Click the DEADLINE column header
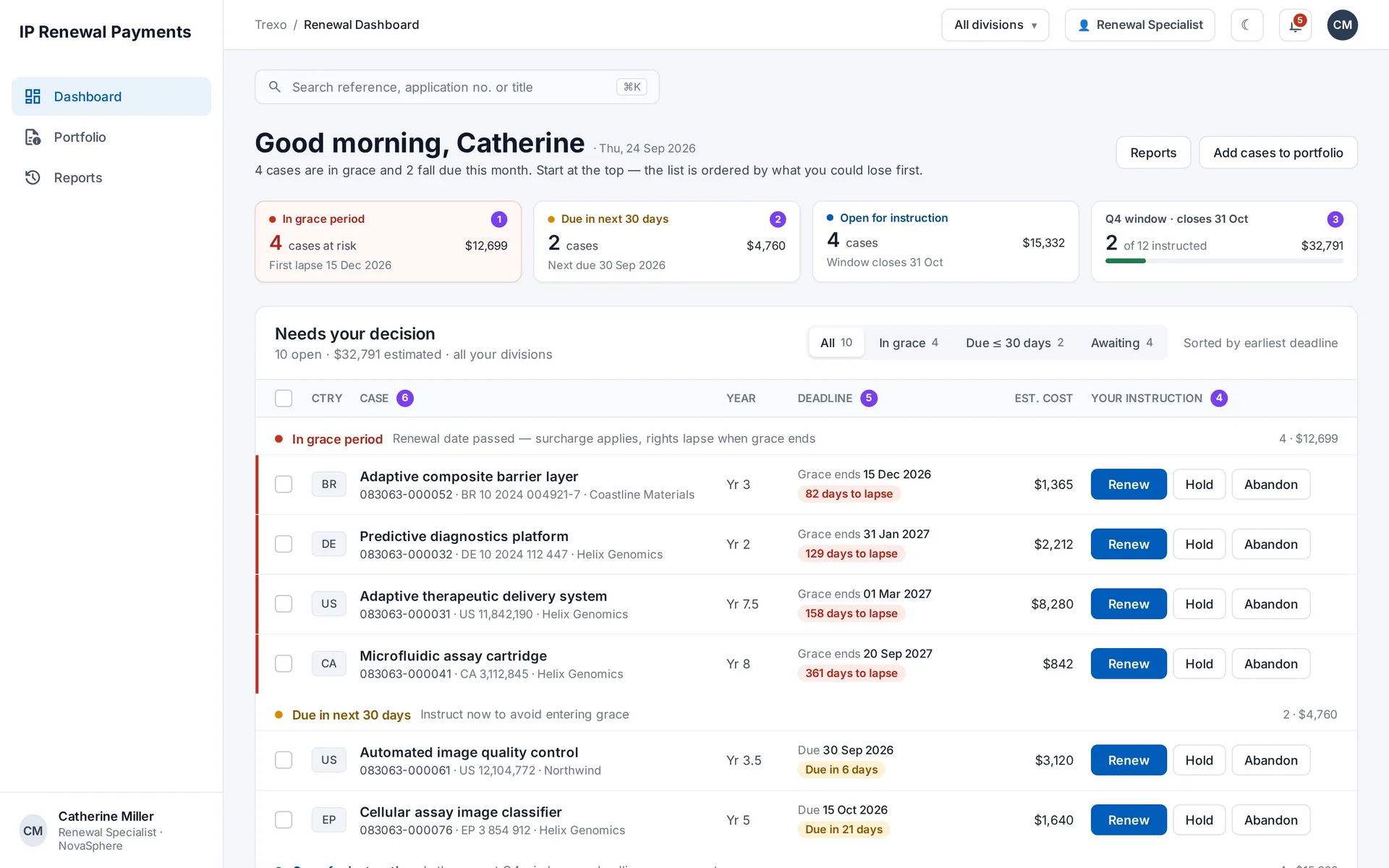Image resolution: width=1389 pixels, height=868 pixels. [825, 398]
